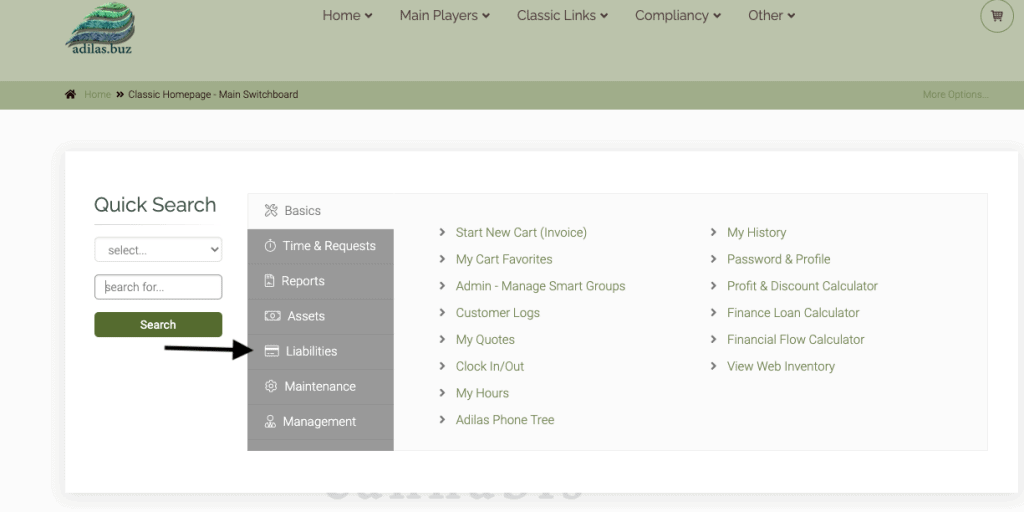The height and width of the screenshot is (512, 1024).
Task: Open View Web Inventory link
Action: (x=780, y=366)
